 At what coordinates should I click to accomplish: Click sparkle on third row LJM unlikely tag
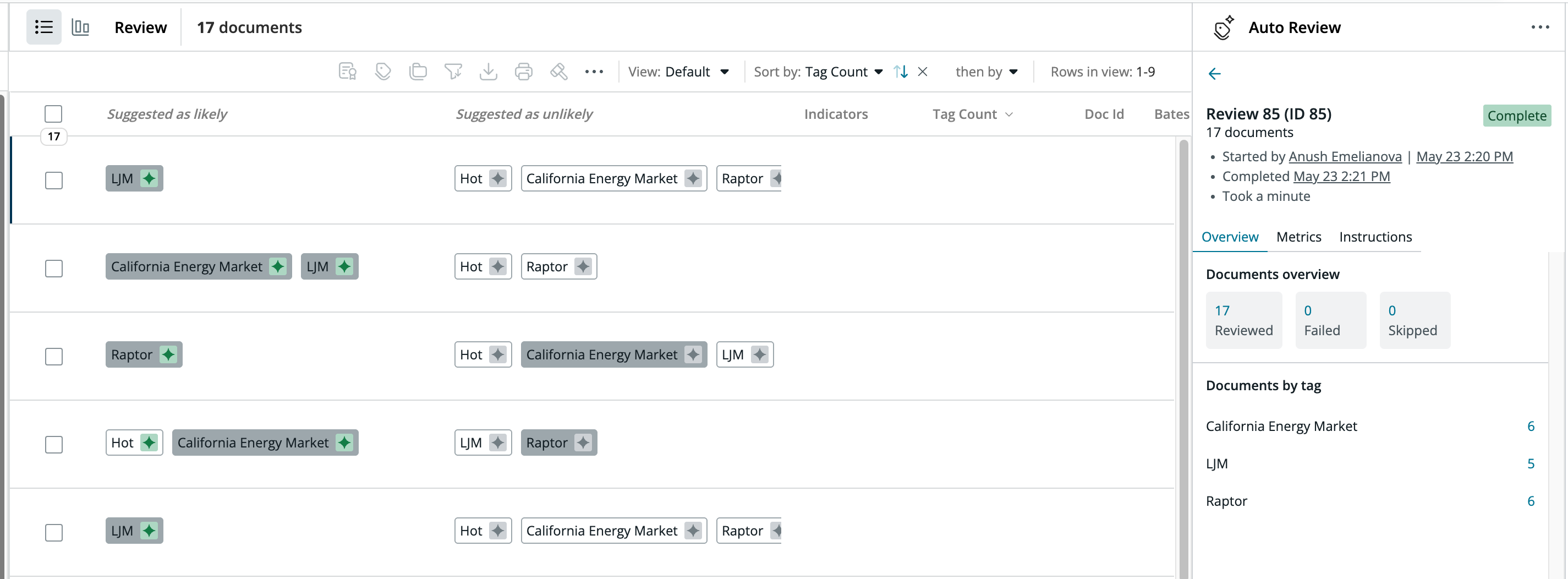tap(759, 354)
